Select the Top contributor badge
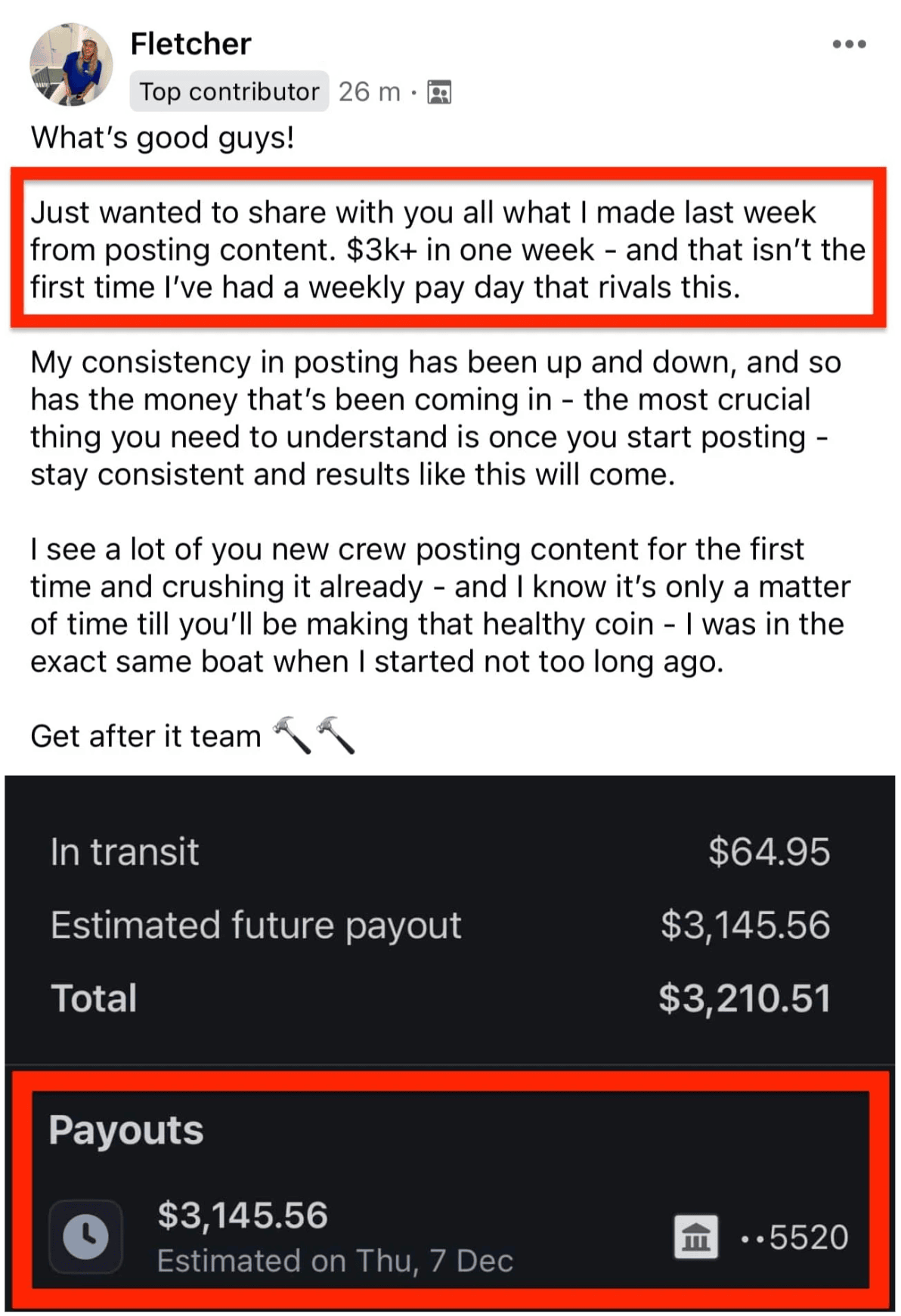This screenshot has height=1316, width=901. pos(229,91)
